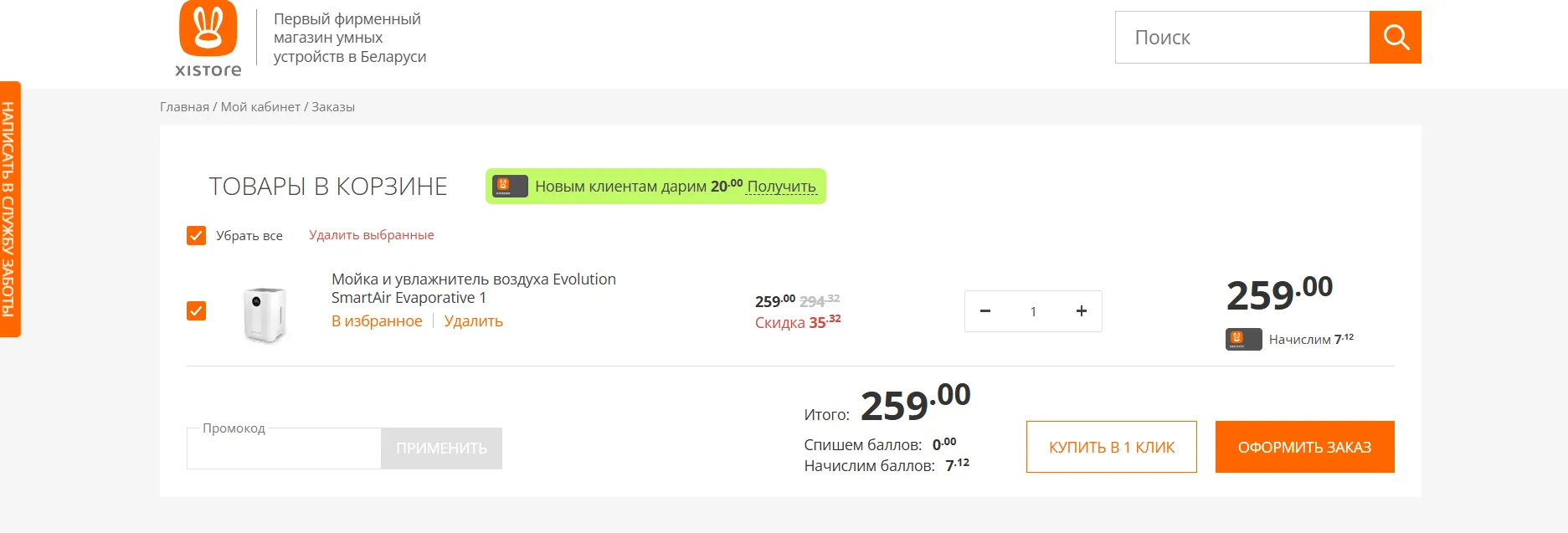Open Мой кабинет breadcrumb
1568x533 pixels.
point(260,107)
